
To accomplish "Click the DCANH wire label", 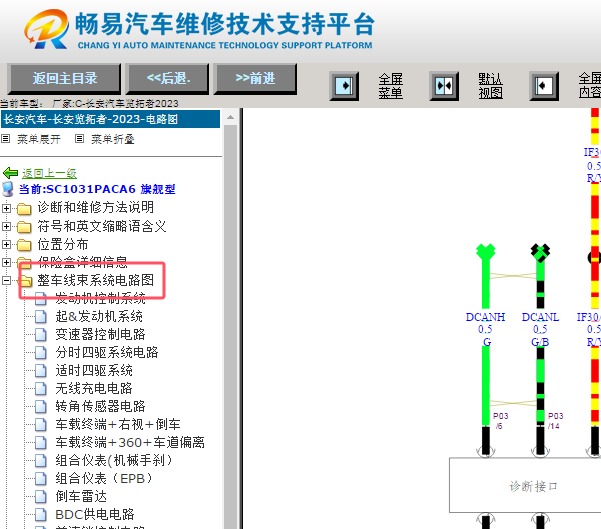I will [485, 317].
